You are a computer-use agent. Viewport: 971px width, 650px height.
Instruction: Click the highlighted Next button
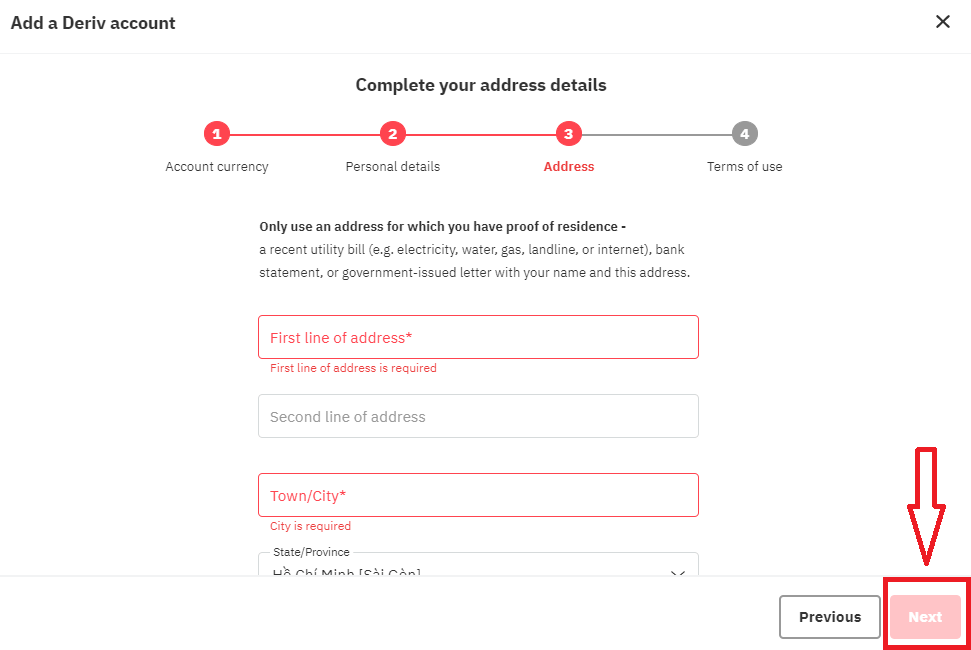coord(925,617)
